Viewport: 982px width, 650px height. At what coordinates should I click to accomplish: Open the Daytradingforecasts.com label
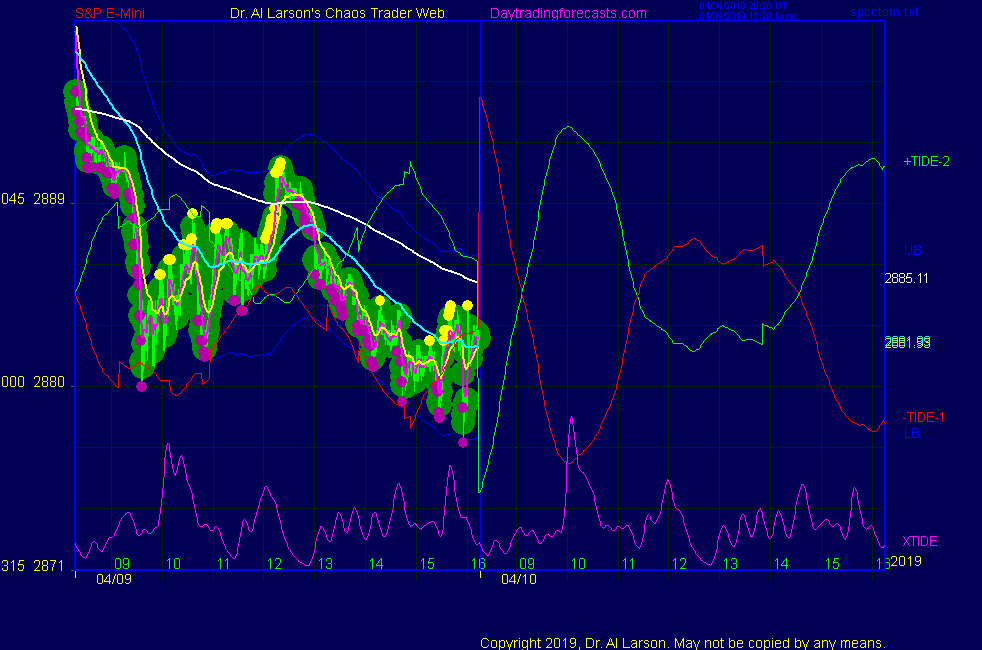[x=568, y=13]
